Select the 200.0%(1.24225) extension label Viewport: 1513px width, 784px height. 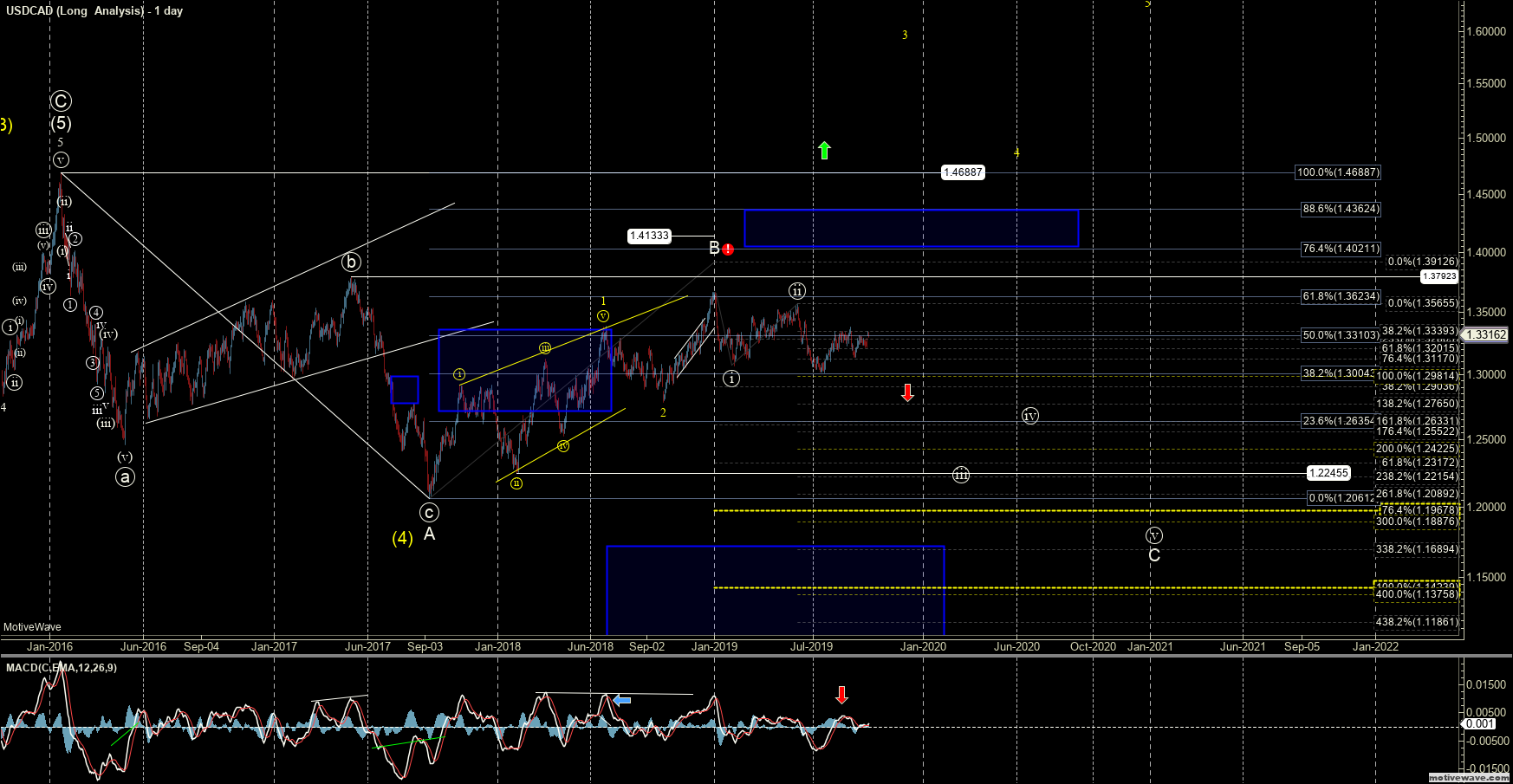click(x=1417, y=449)
